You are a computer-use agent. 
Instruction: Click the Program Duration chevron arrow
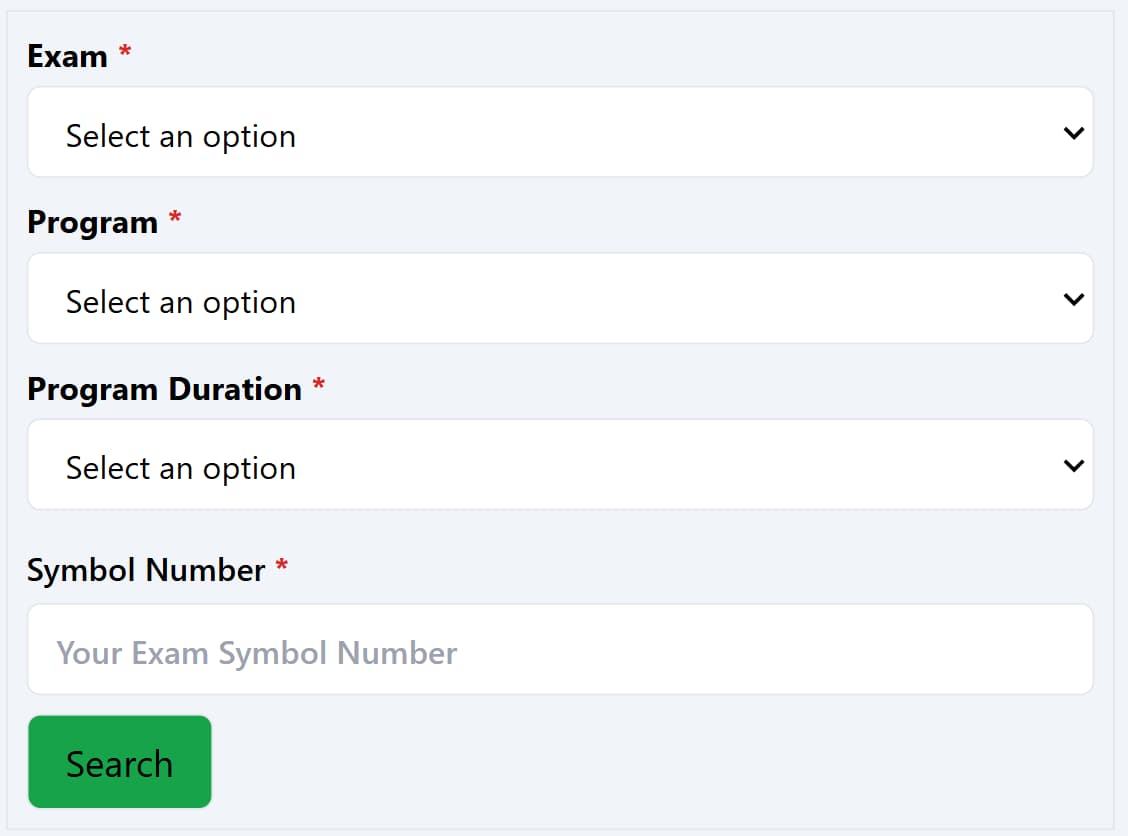pos(1074,464)
